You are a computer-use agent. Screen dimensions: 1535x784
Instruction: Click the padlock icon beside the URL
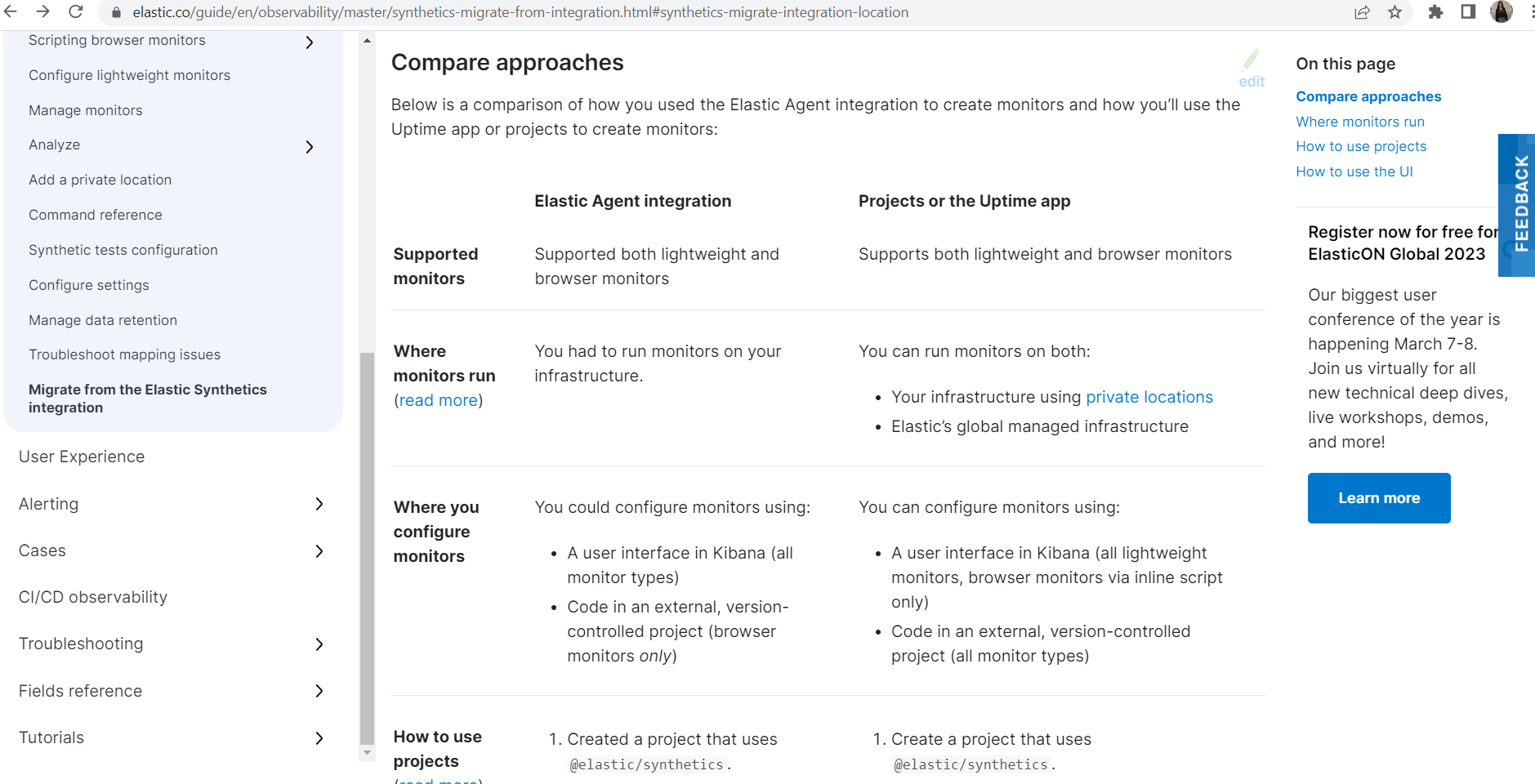116,12
